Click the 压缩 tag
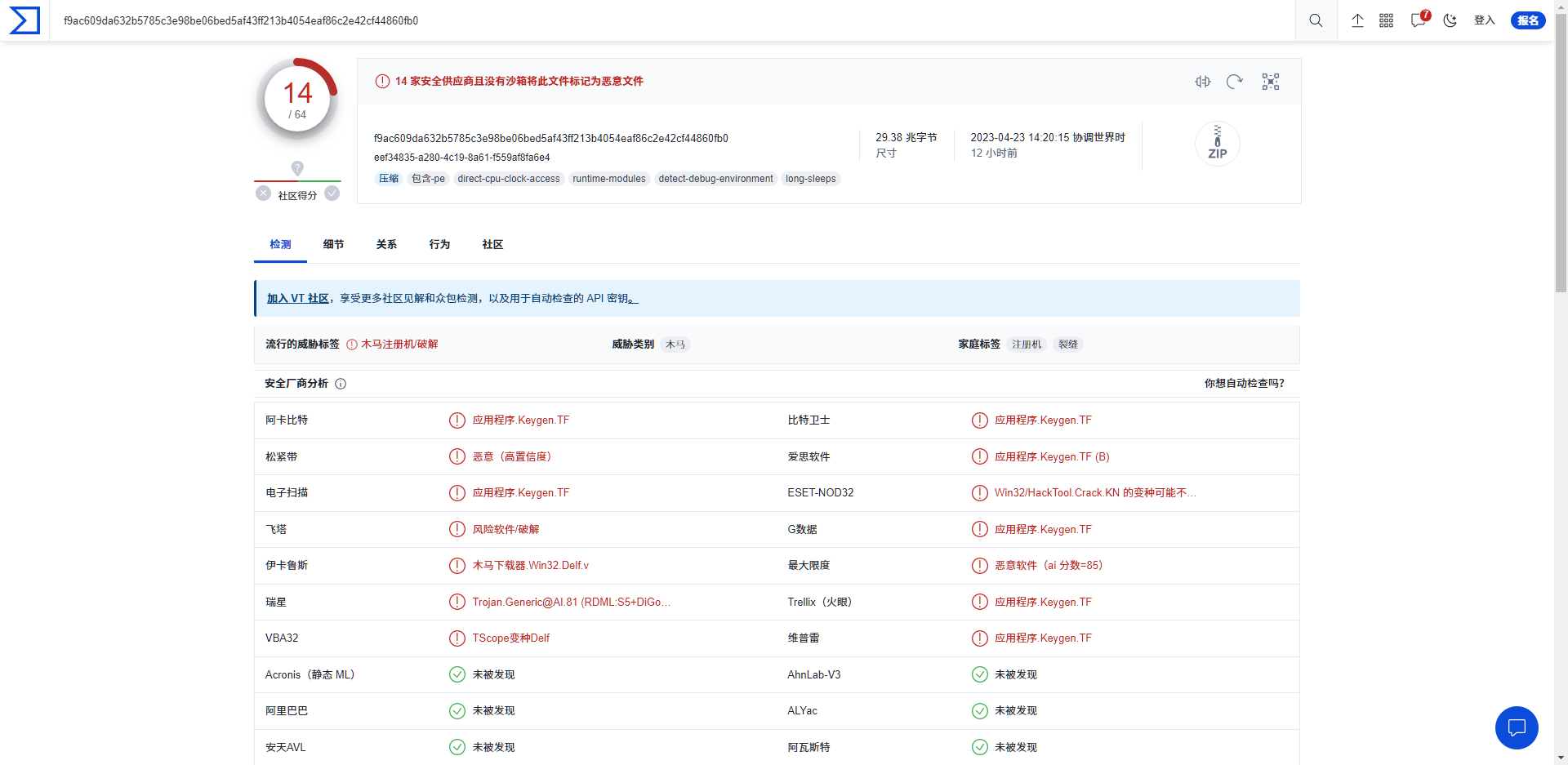Image resolution: width=1568 pixels, height=765 pixels. click(x=389, y=179)
